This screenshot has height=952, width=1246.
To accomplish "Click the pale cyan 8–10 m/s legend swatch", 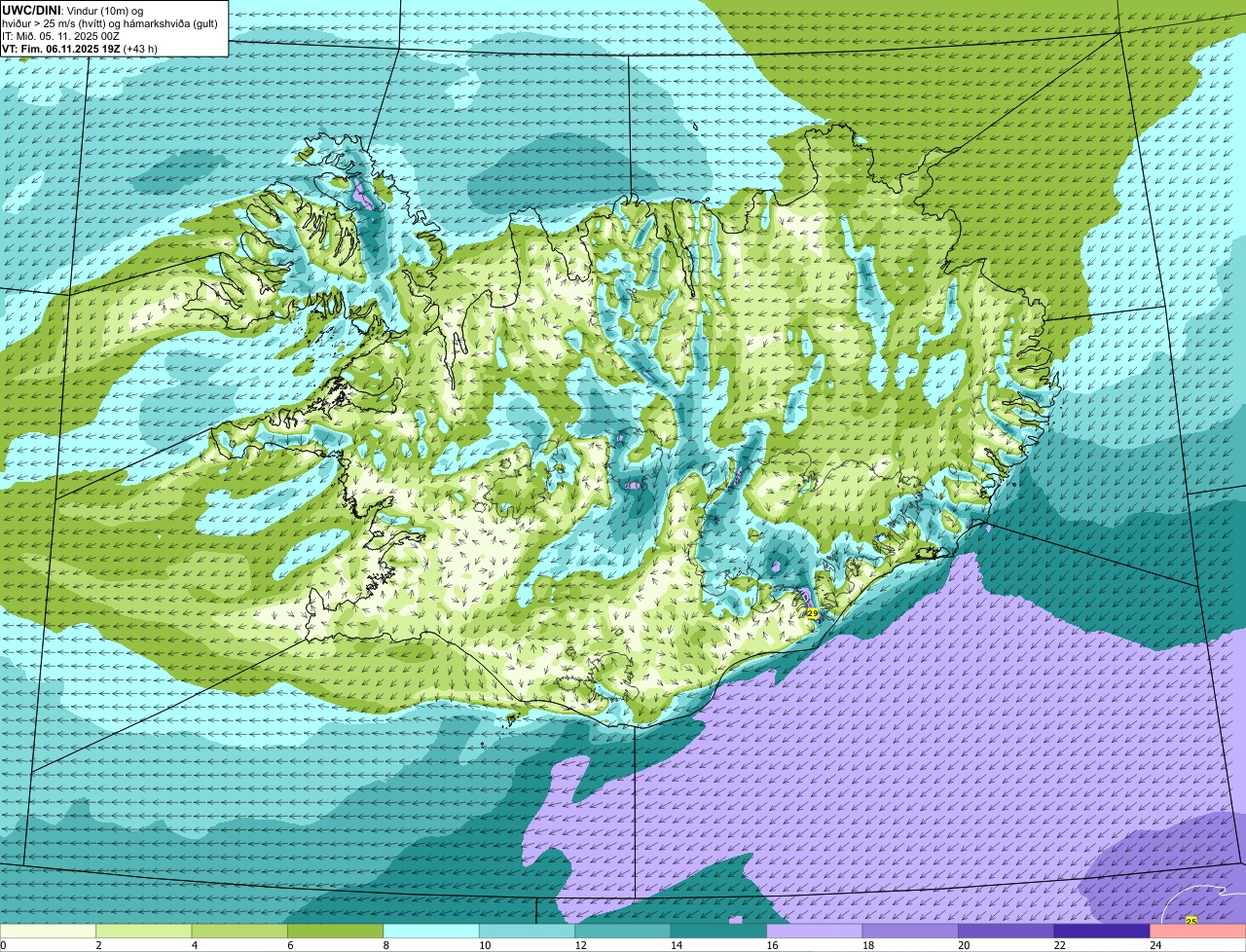I will click(x=431, y=931).
